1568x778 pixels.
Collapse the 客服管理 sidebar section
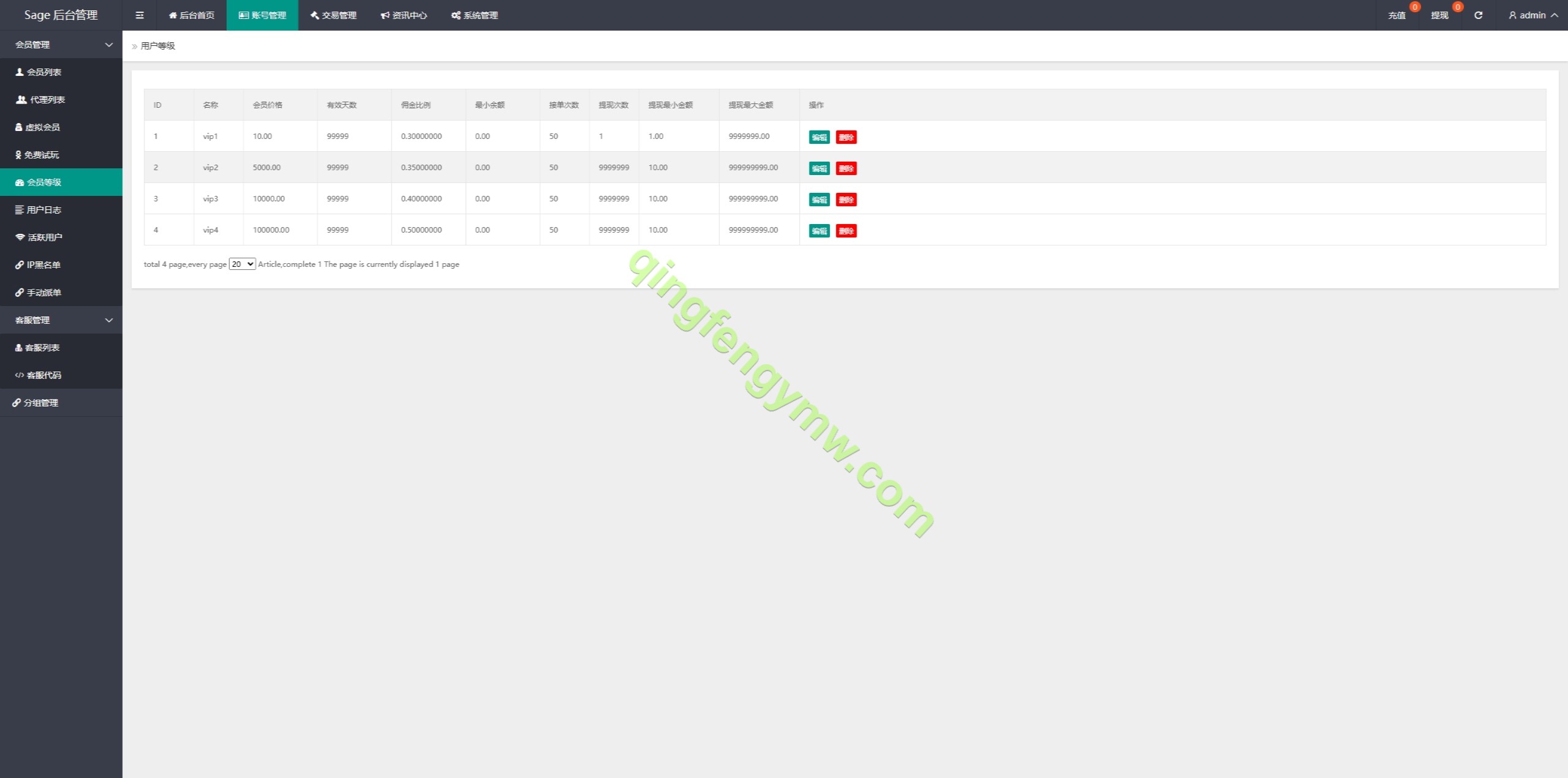pyautogui.click(x=61, y=320)
